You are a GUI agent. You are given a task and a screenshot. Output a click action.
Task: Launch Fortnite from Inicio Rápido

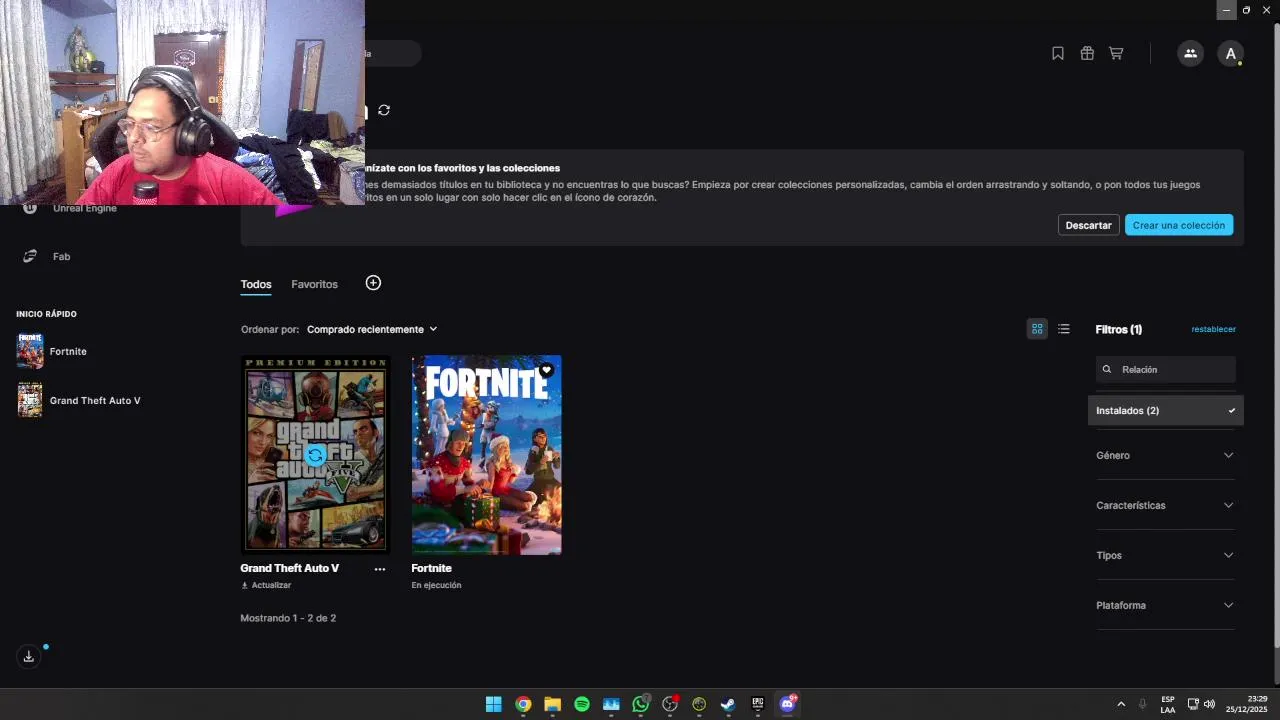(52, 352)
